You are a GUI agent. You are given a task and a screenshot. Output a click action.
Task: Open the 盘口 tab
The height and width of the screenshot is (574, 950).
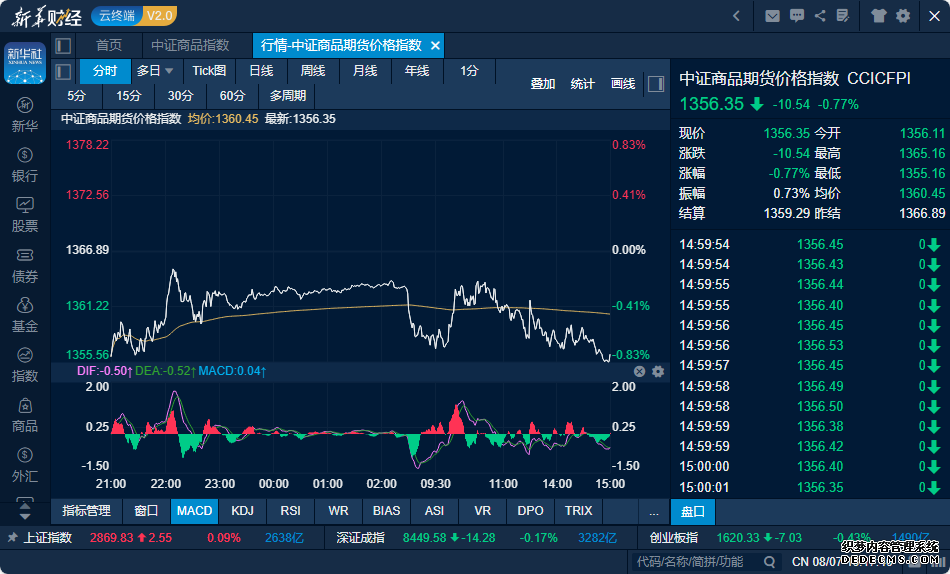tap(693, 512)
